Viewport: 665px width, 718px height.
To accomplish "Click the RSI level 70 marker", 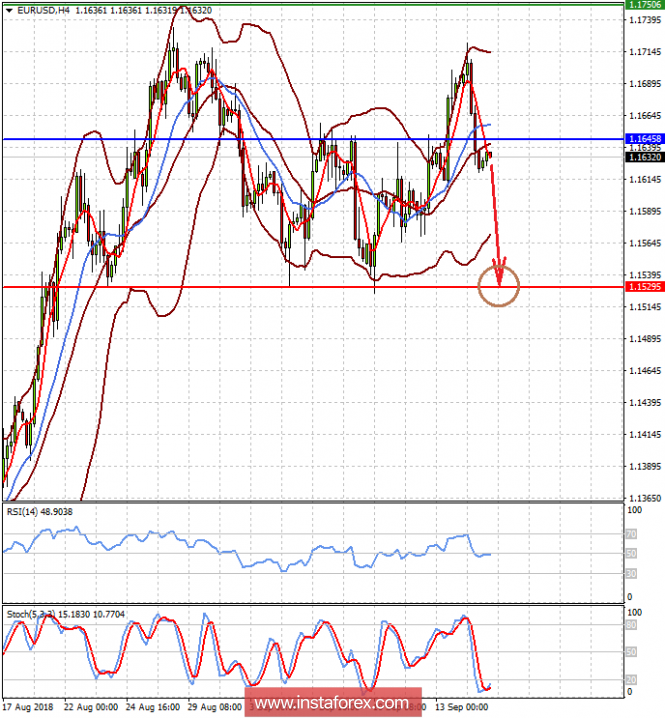I will (631, 534).
